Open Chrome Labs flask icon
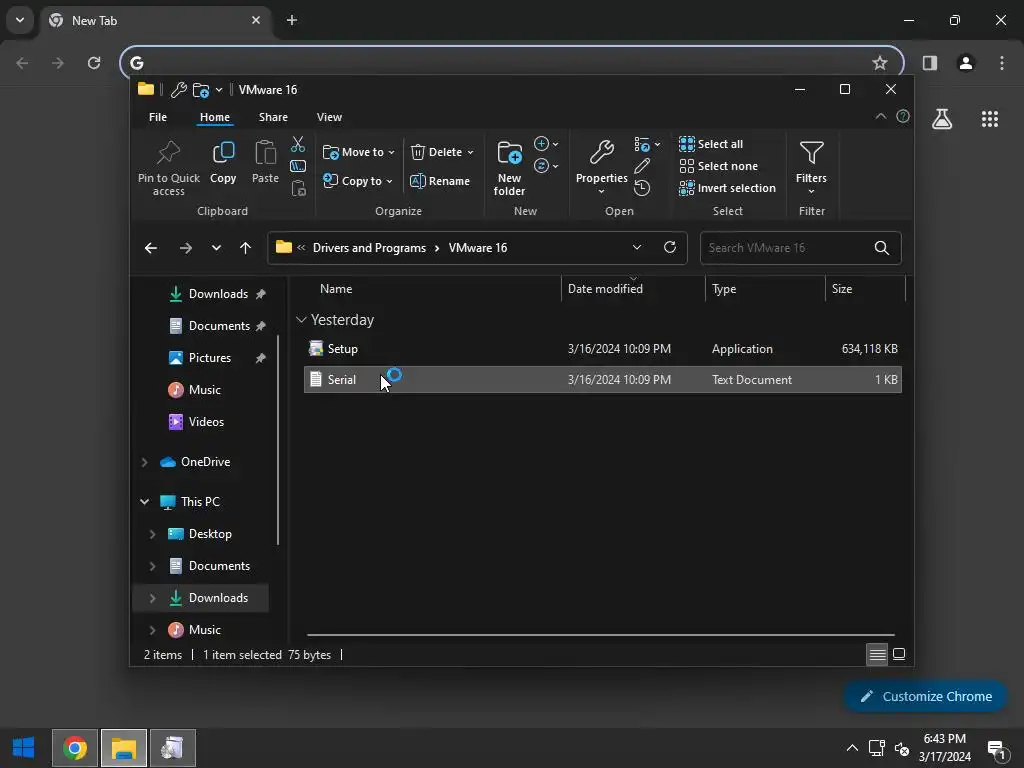1024x768 pixels. [x=942, y=119]
